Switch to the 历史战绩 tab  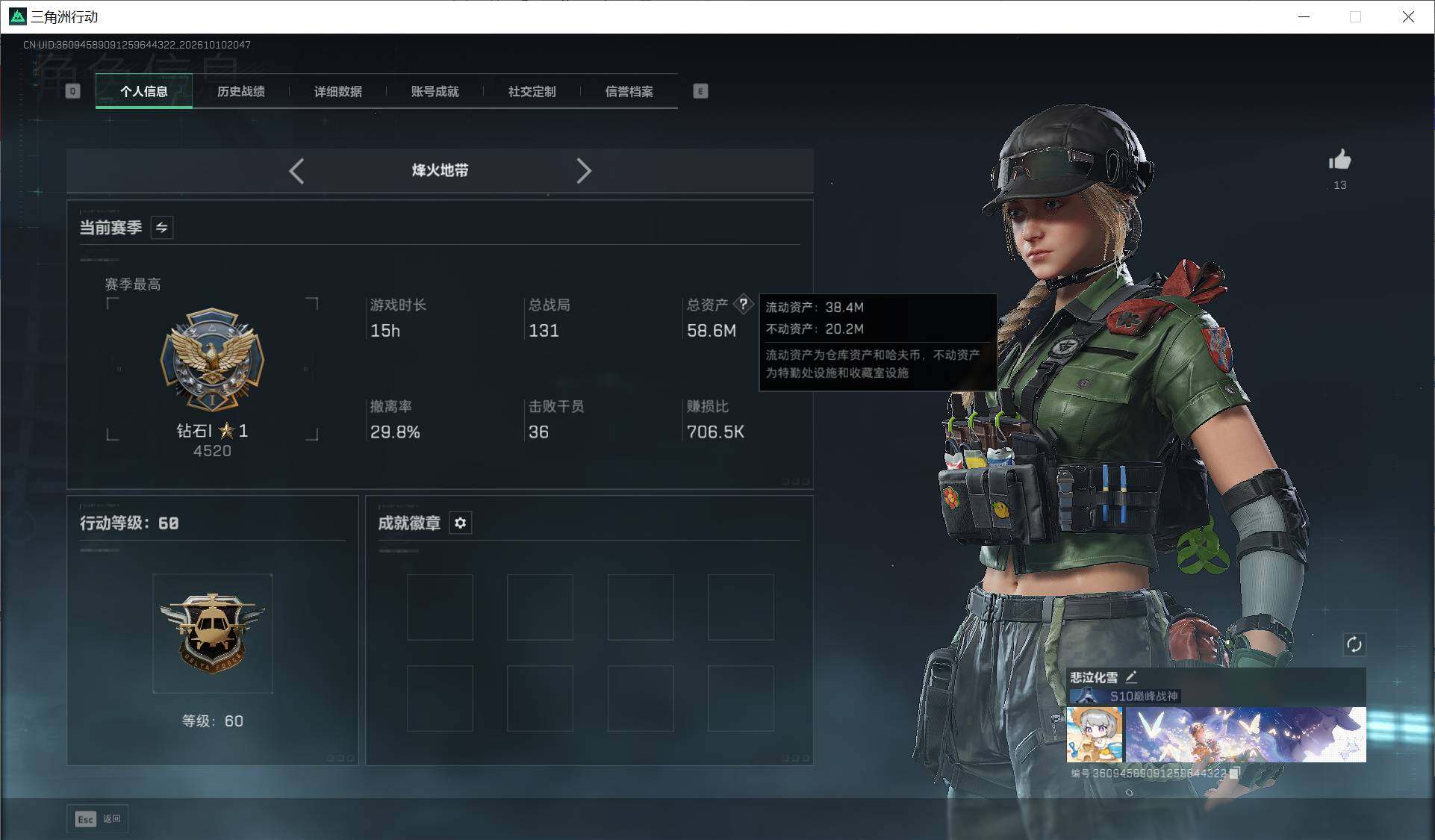click(x=241, y=91)
